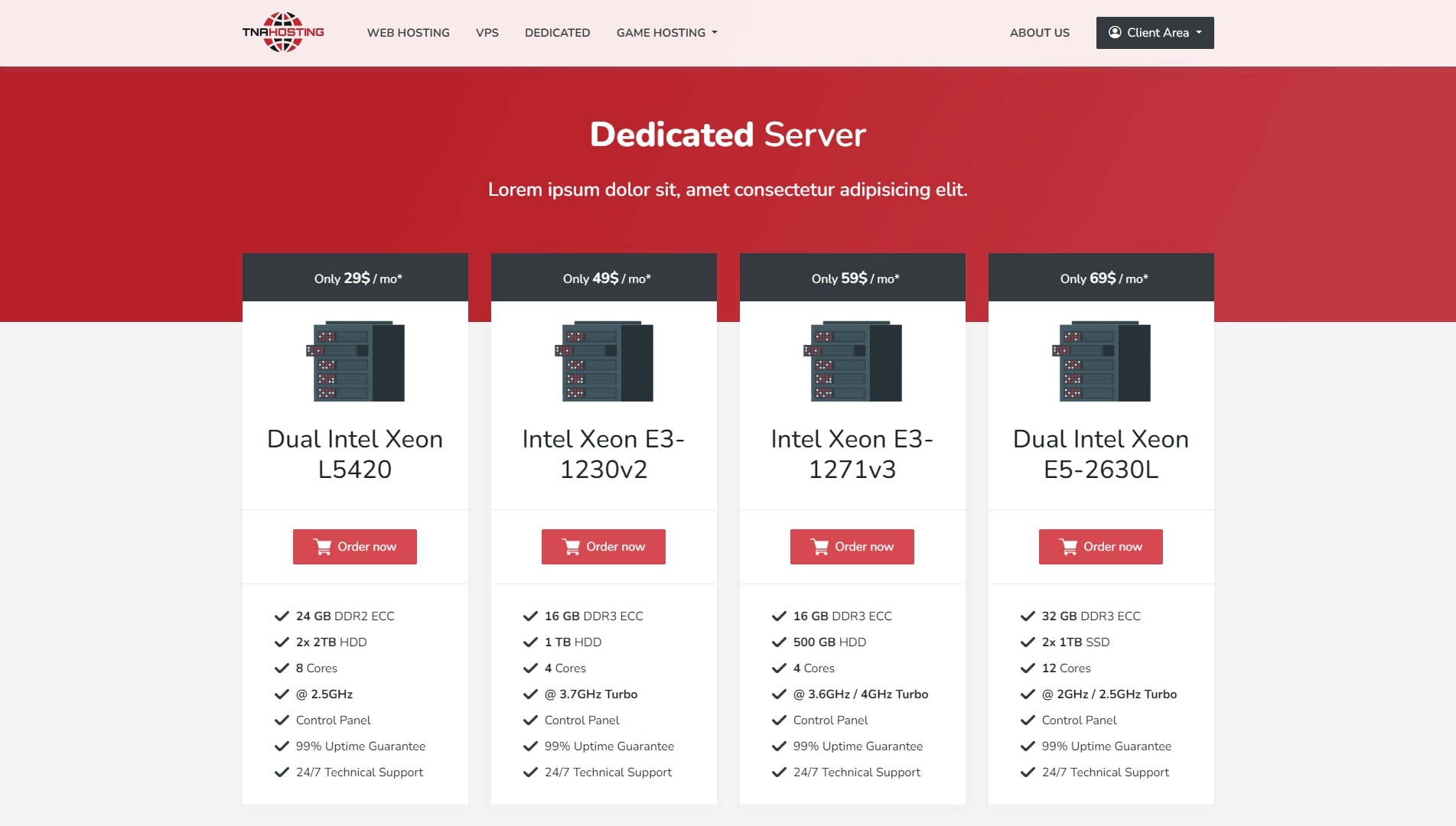This screenshot has width=1456, height=826.
Task: Open the Client Area dropdown
Action: point(1155,33)
